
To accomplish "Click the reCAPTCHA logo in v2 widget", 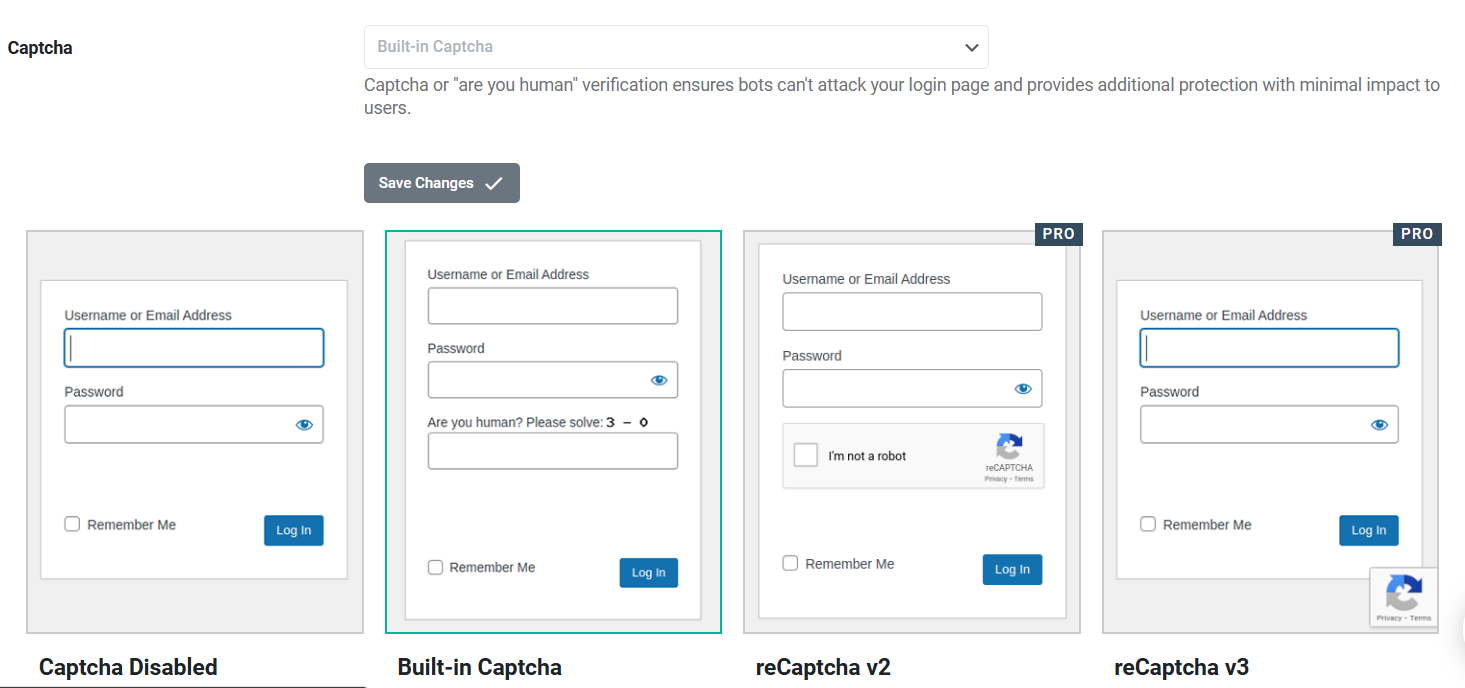I will (1009, 447).
